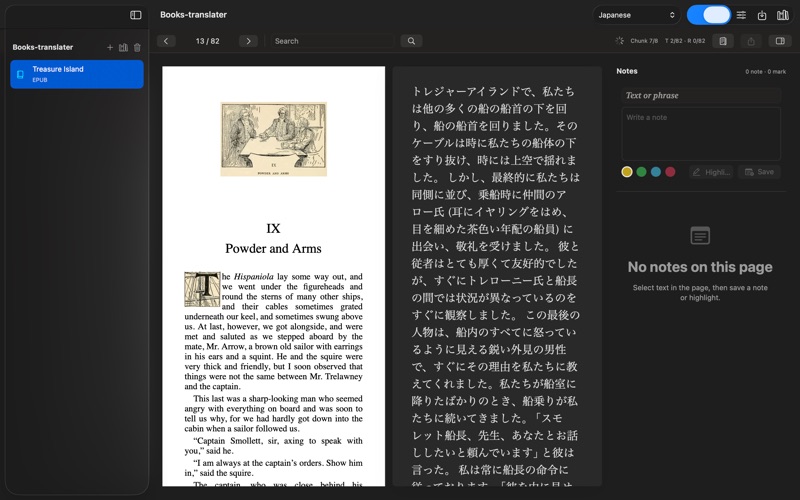Screen dimensions: 800x500
Task: Click the chapter number IX heading
Action: (x=273, y=229)
